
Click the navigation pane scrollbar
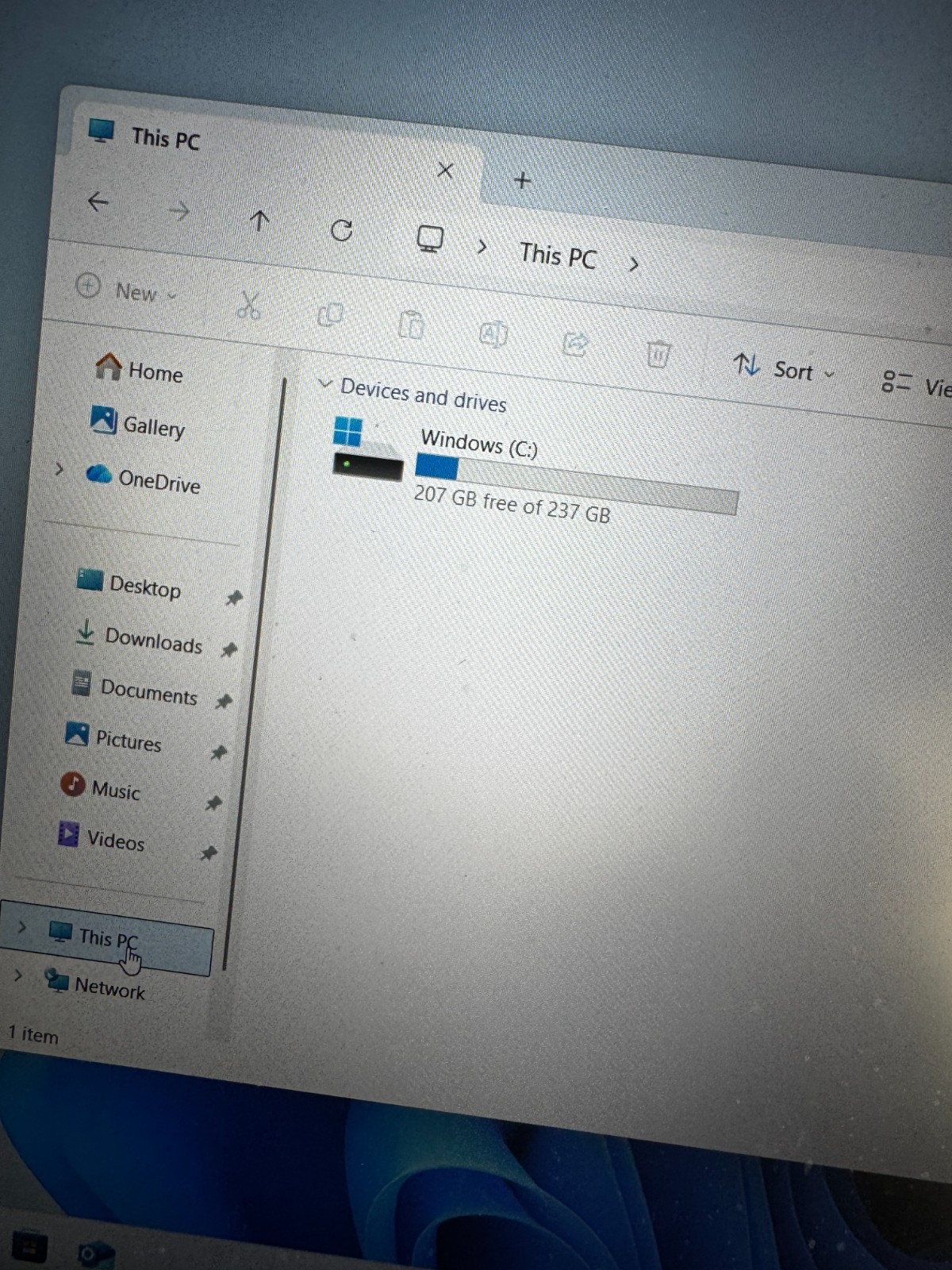pos(254,675)
